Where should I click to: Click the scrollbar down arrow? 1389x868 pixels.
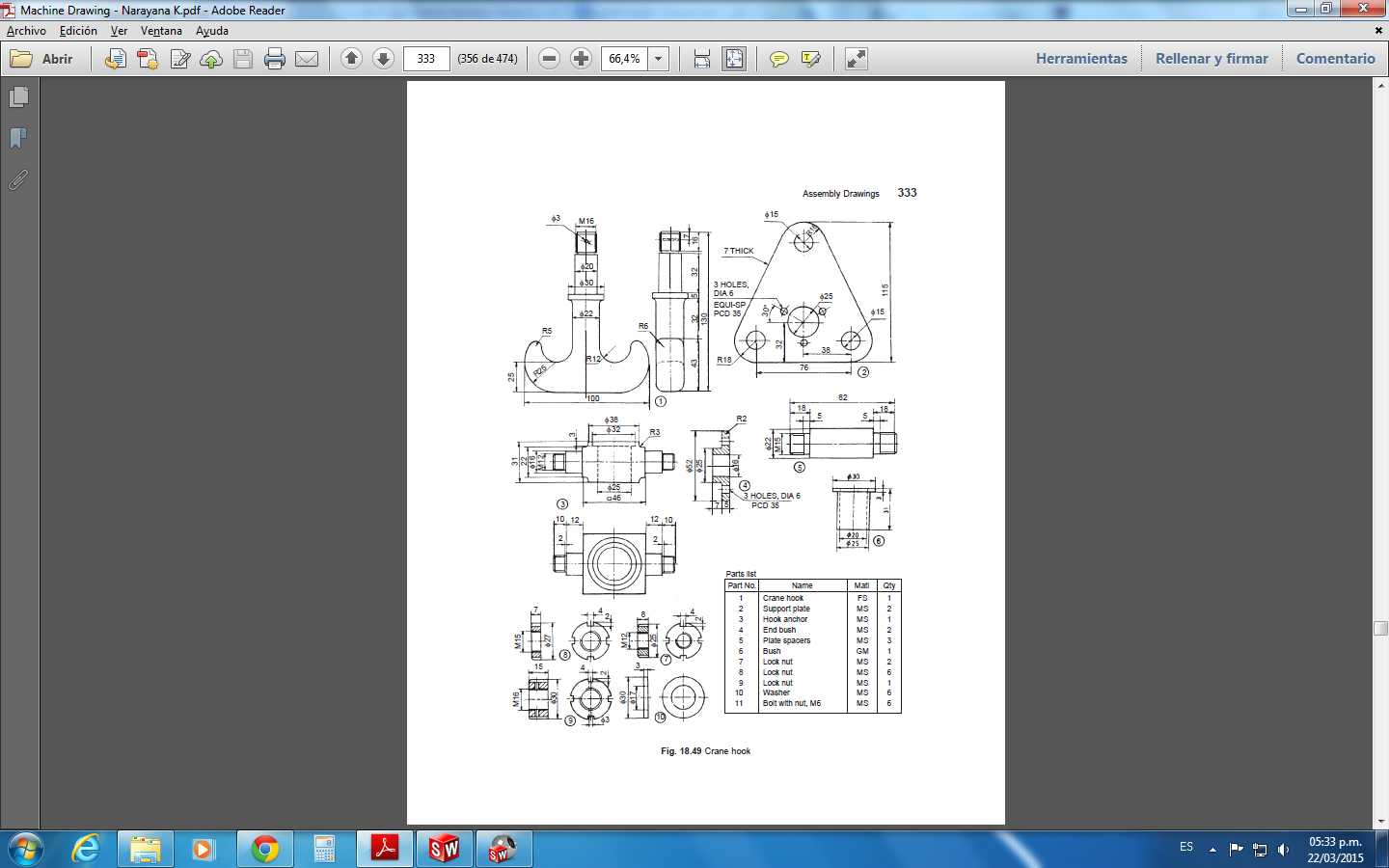tap(1380, 821)
